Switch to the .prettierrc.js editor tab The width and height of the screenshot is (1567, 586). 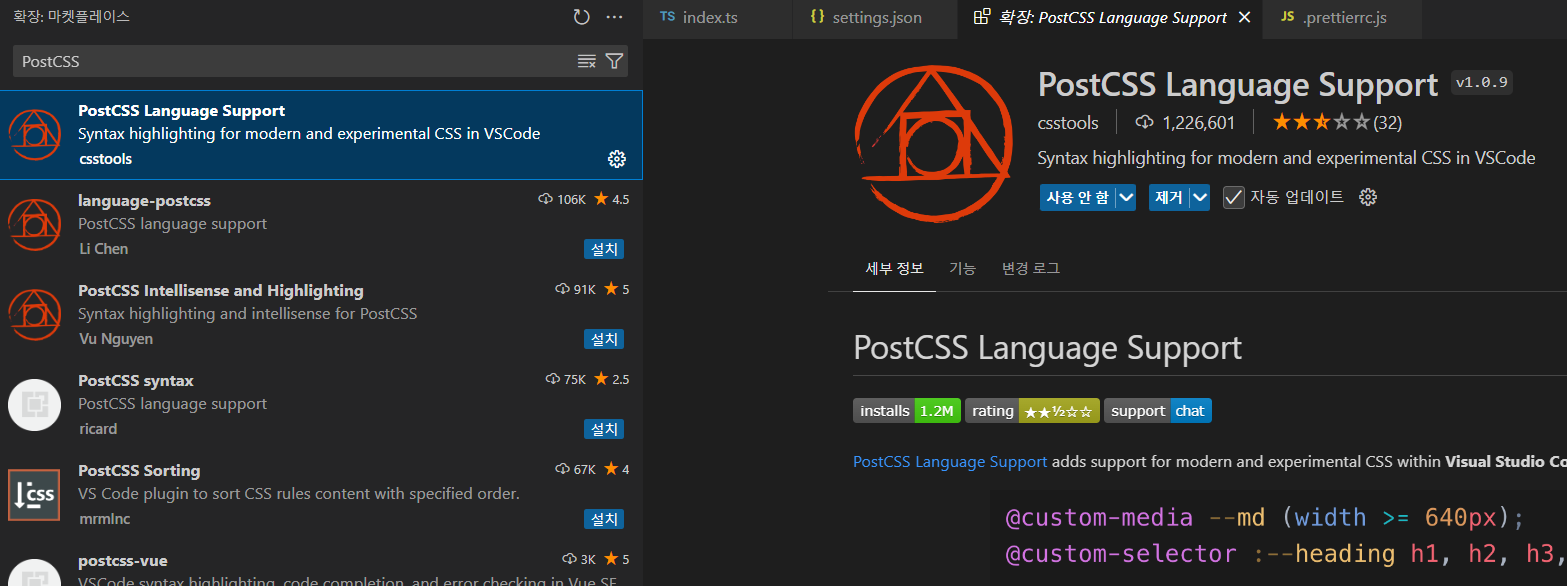1344,18
